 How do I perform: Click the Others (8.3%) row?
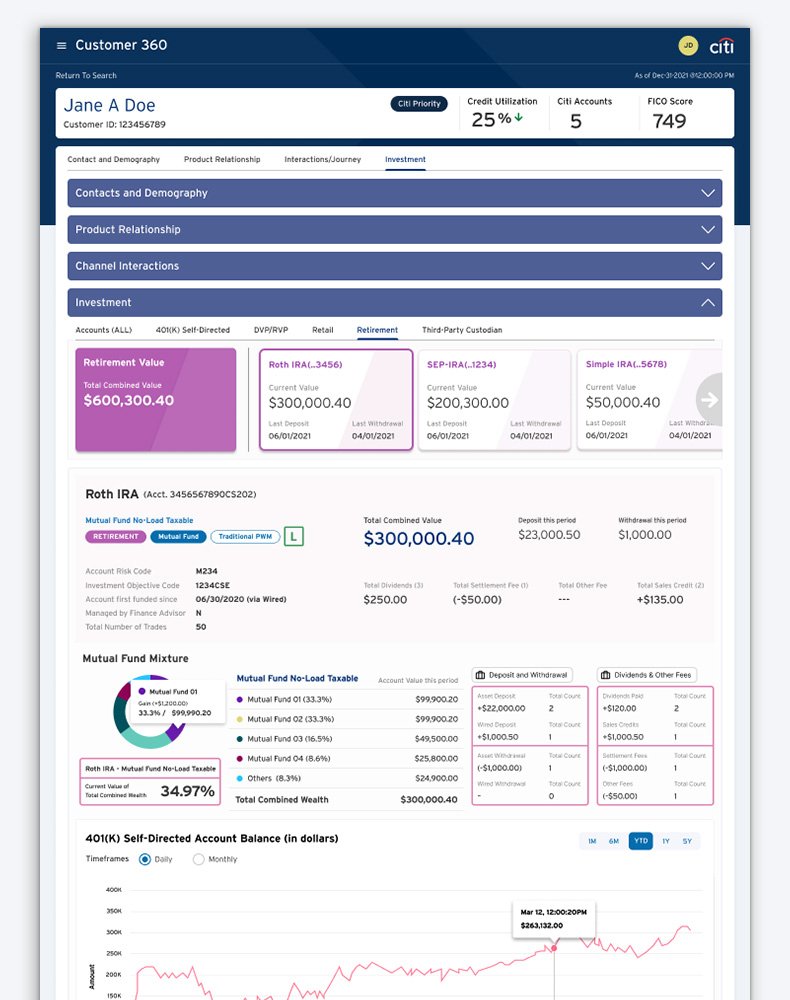[347, 779]
